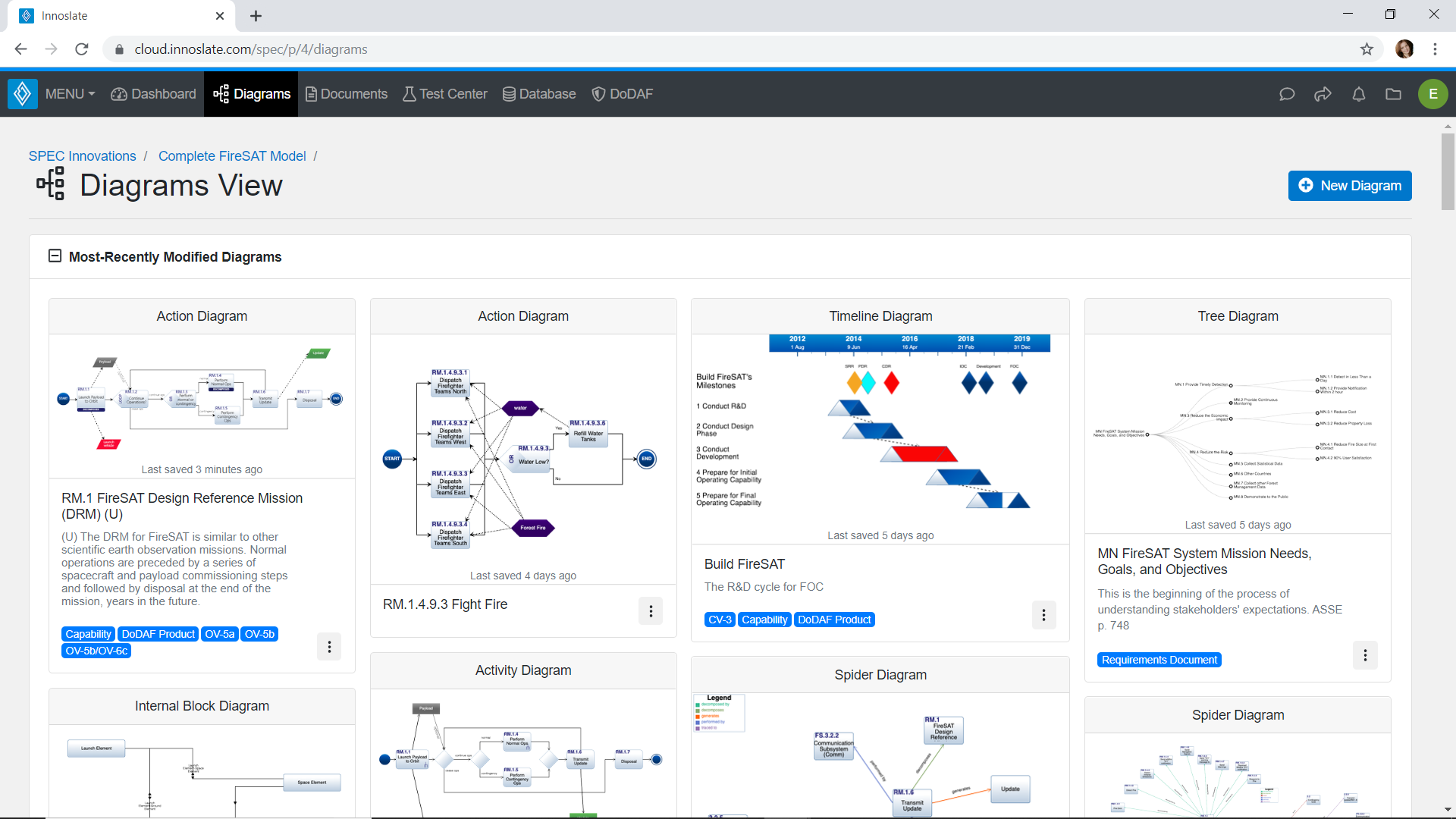Open the files folder icon in the navbar

pyautogui.click(x=1394, y=94)
